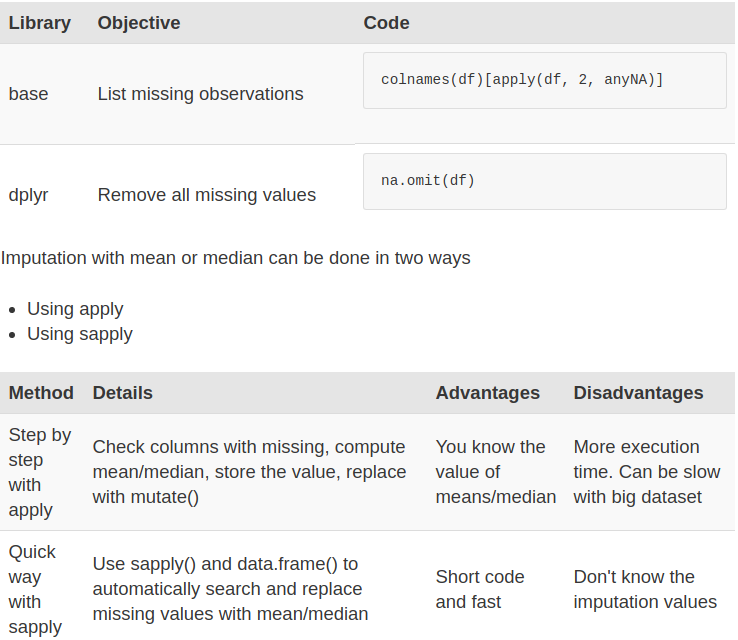Click Short code and fast cell
738x640 pixels.
click(x=480, y=590)
